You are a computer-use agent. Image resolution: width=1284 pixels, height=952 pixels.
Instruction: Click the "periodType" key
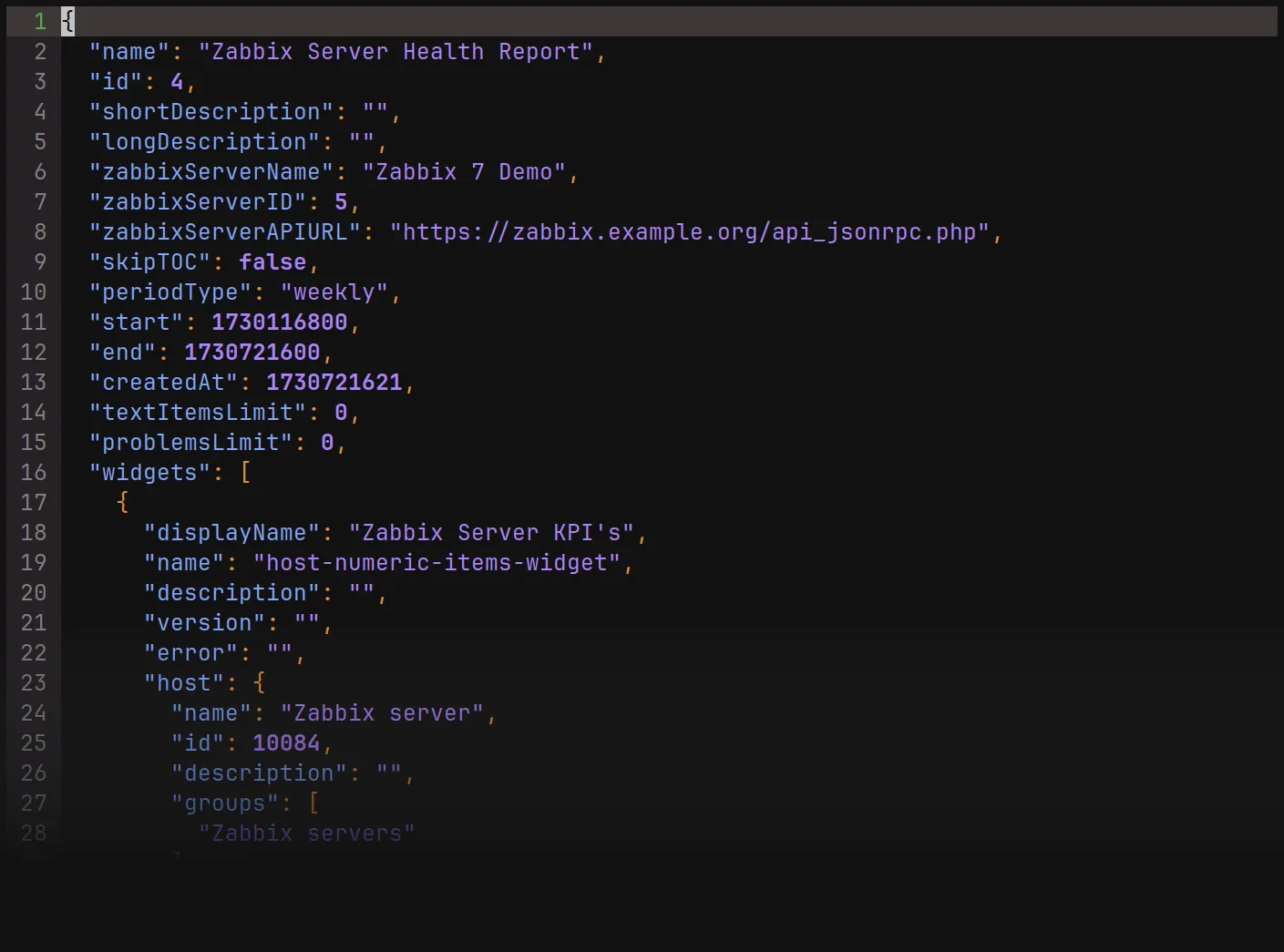pyautogui.click(x=170, y=292)
